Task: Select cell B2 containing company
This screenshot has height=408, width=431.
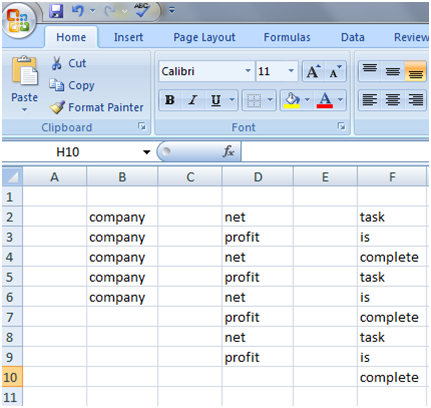Action: 122,217
